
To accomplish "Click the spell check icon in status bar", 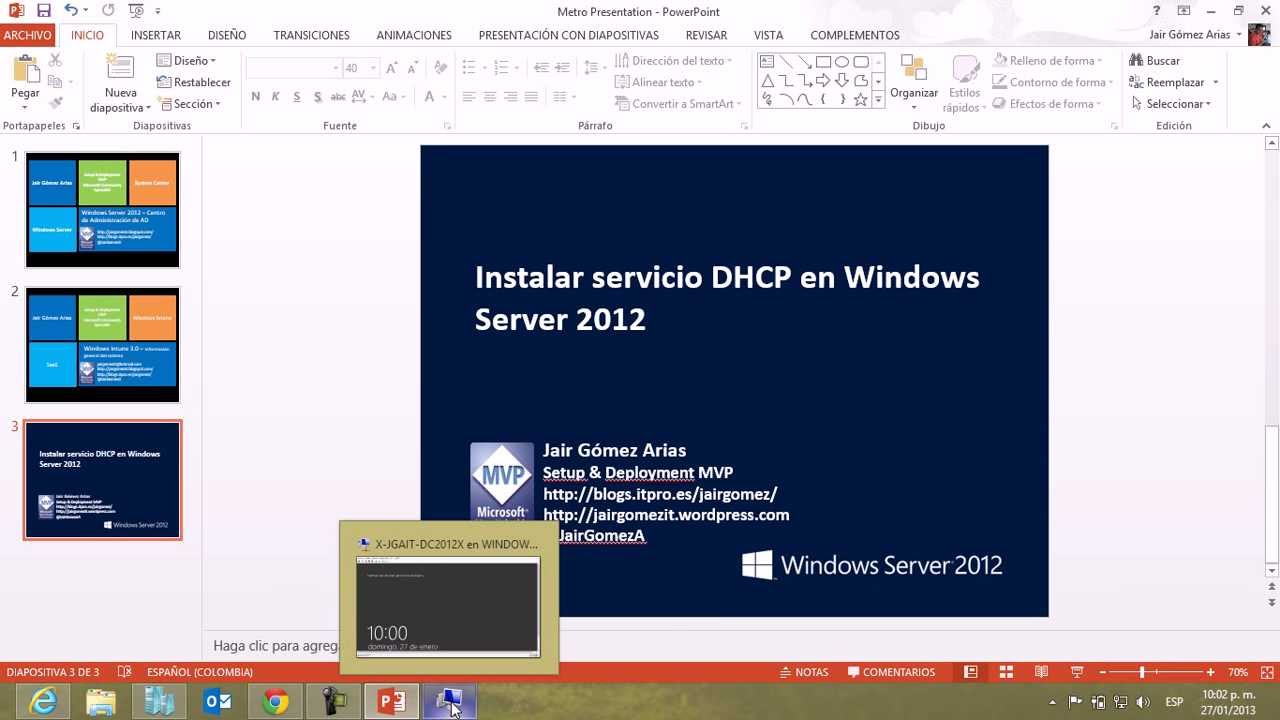I will pyautogui.click(x=124, y=672).
